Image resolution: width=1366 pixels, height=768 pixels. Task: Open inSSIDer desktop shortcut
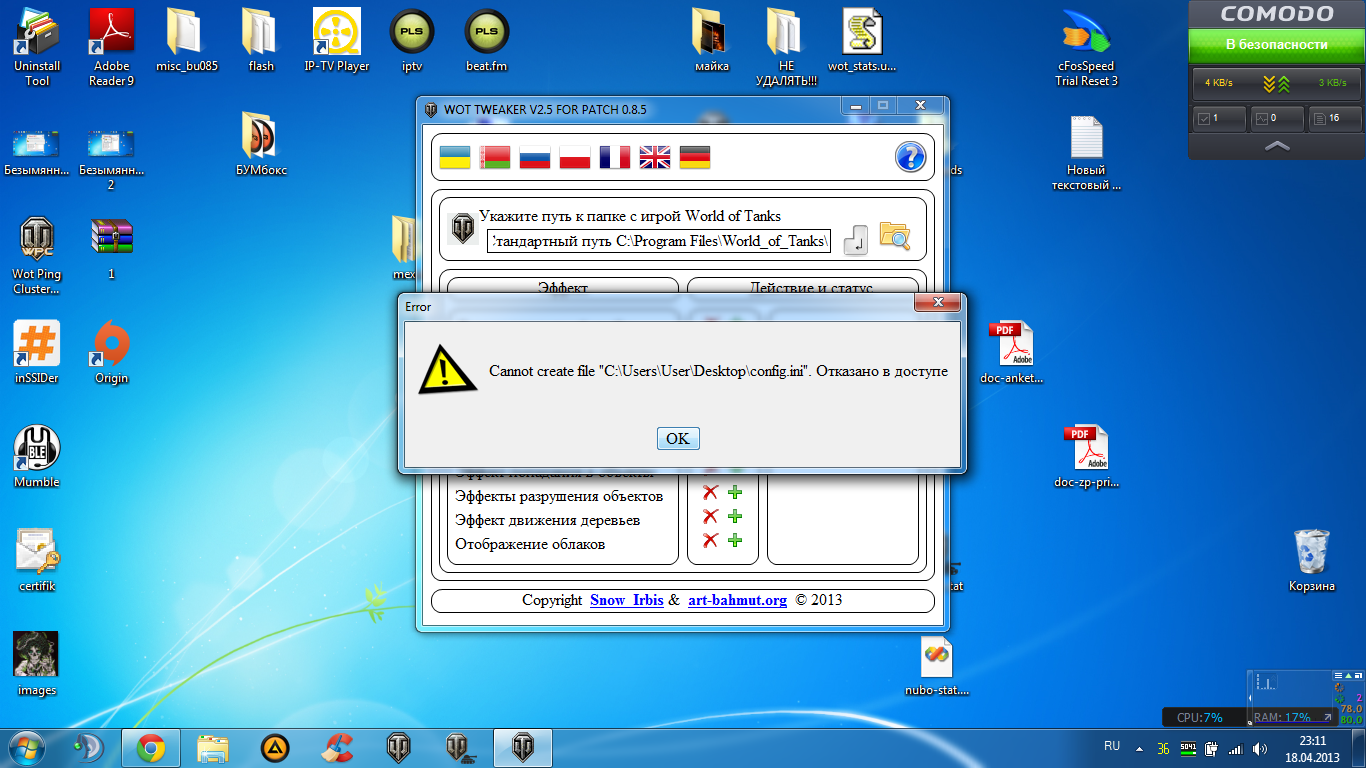tap(37, 352)
